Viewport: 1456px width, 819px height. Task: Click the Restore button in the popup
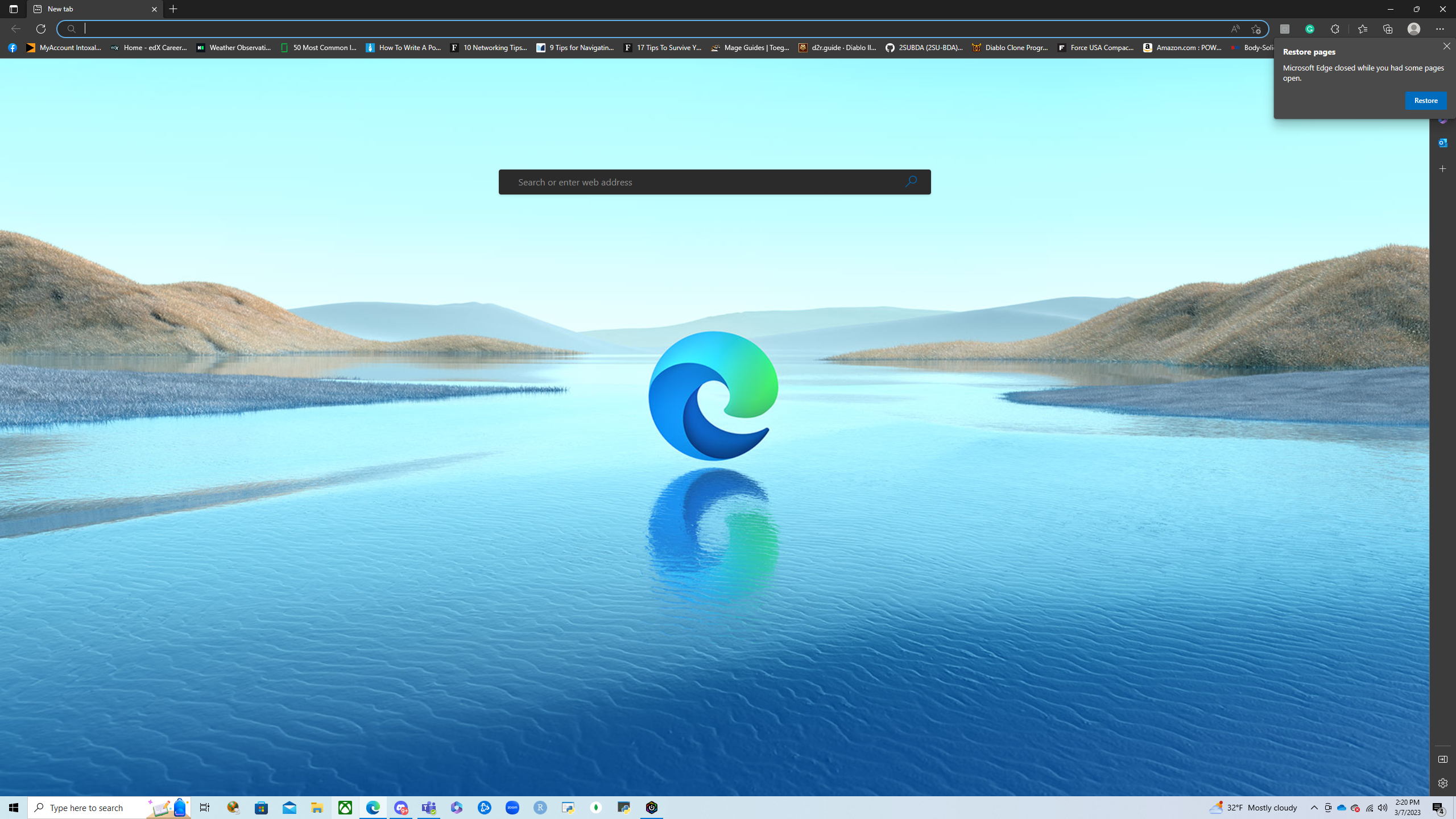1425,101
